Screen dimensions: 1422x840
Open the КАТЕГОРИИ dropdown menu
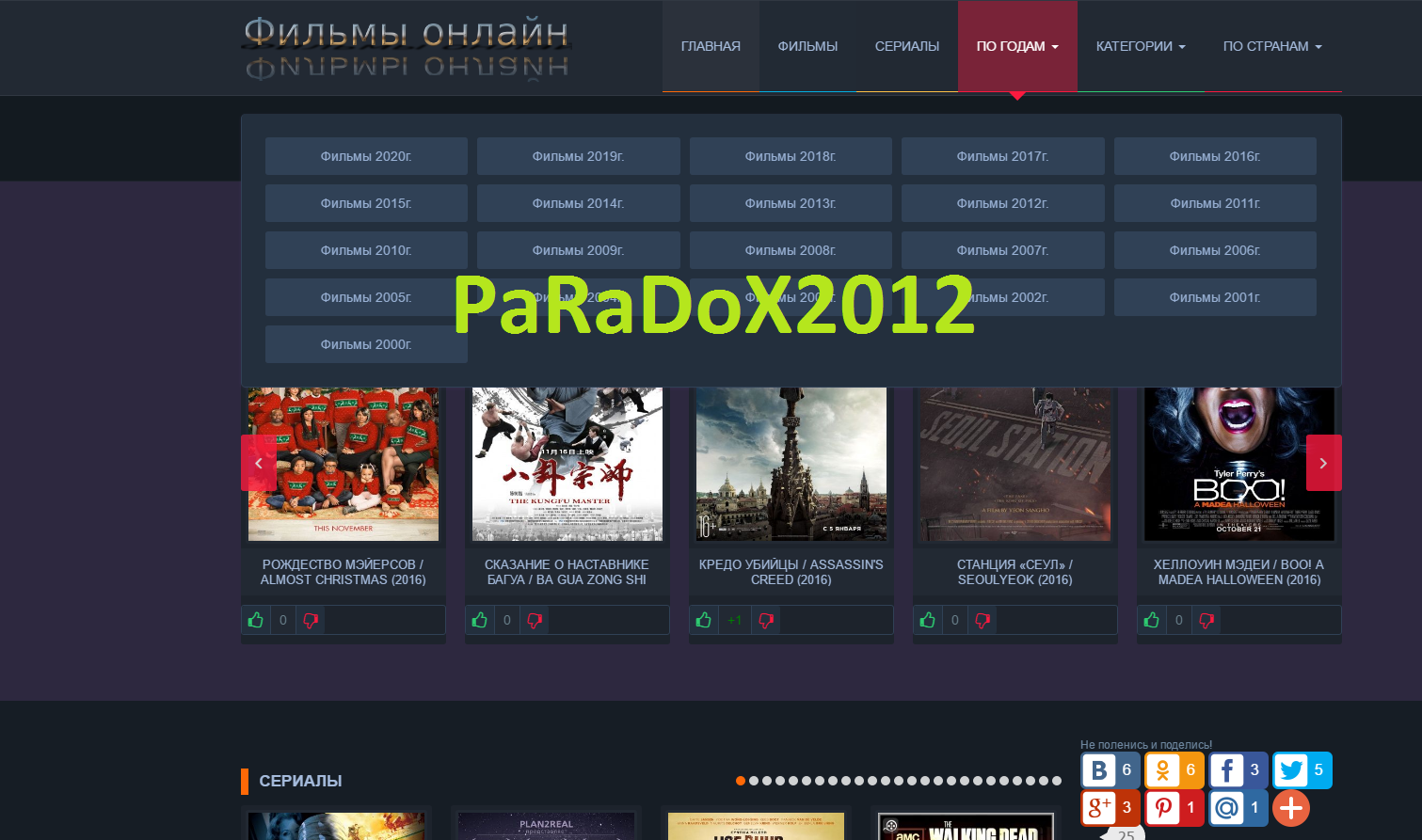[x=1141, y=46]
